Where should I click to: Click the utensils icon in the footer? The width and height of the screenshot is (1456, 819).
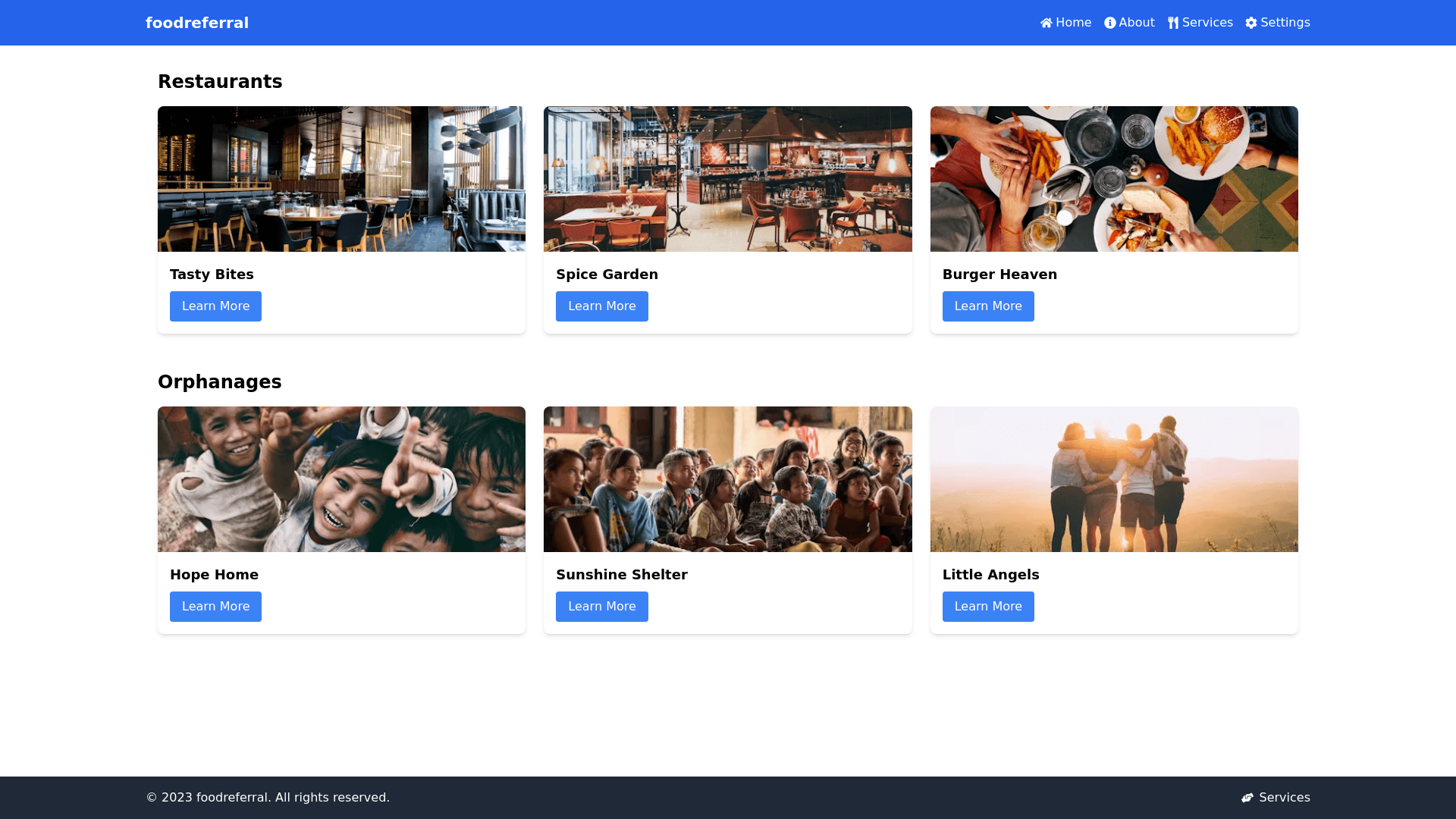coord(1248,798)
